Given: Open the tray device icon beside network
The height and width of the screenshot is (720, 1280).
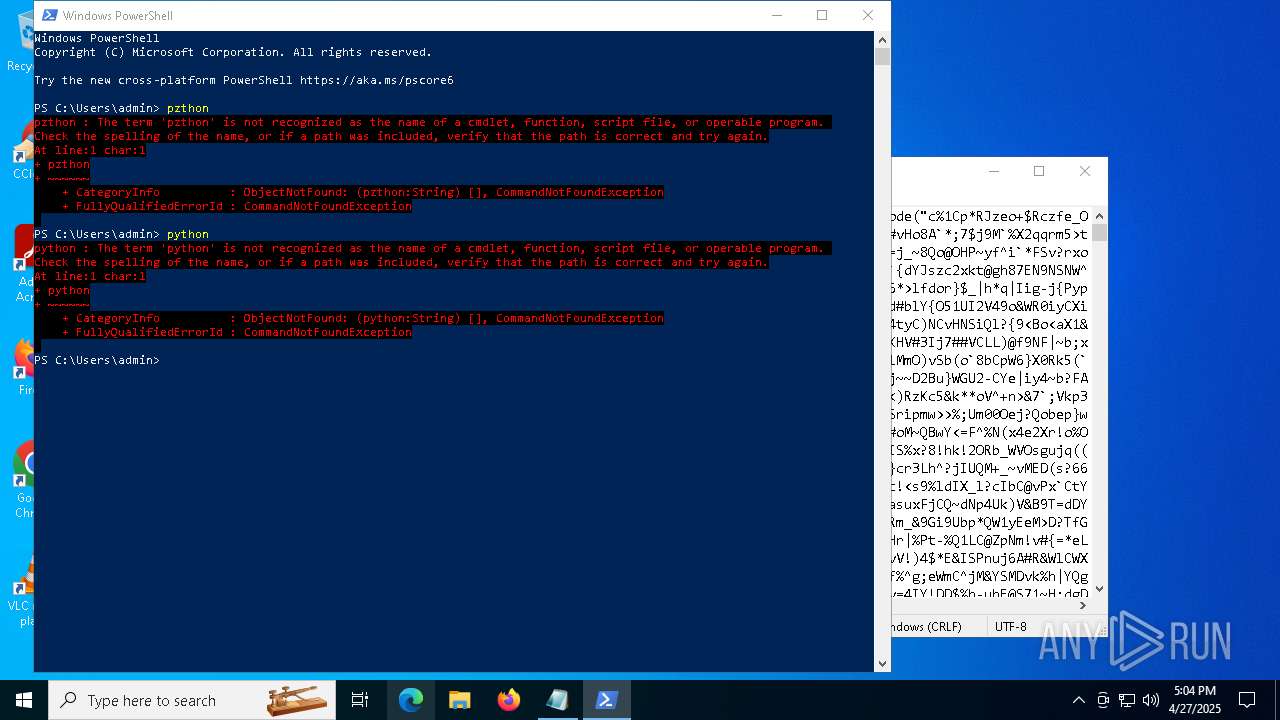Looking at the screenshot, I should click(x=1103, y=700).
